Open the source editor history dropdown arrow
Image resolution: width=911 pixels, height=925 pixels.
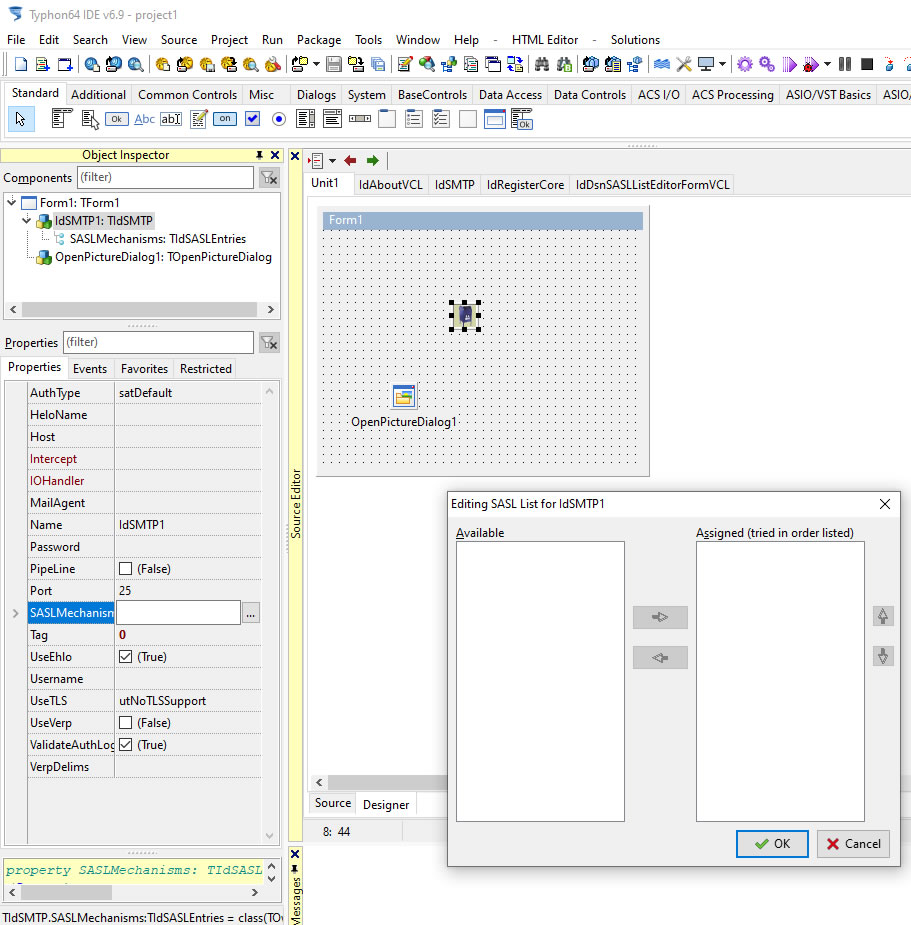point(332,160)
